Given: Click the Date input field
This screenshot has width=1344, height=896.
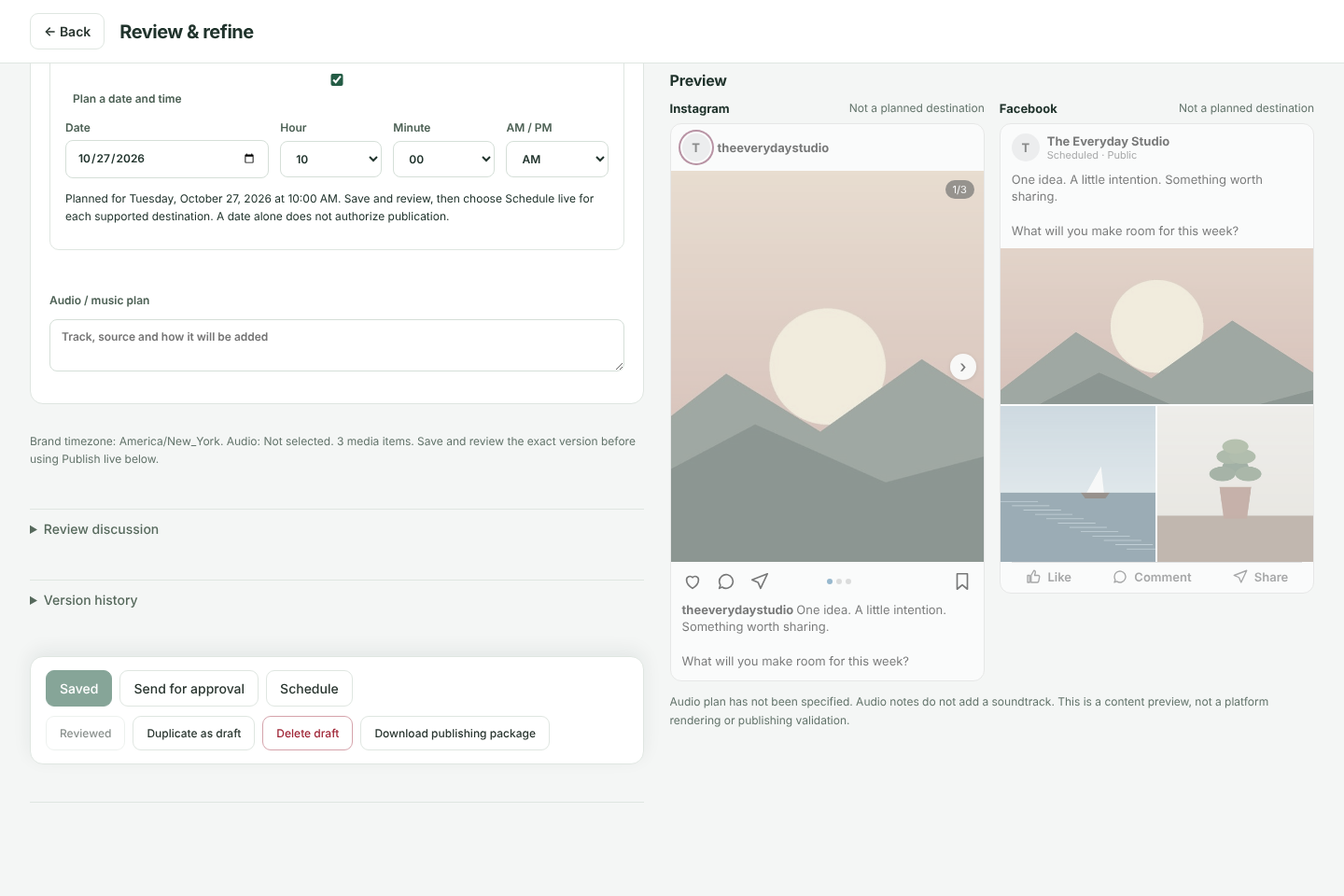Looking at the screenshot, I should tap(167, 159).
